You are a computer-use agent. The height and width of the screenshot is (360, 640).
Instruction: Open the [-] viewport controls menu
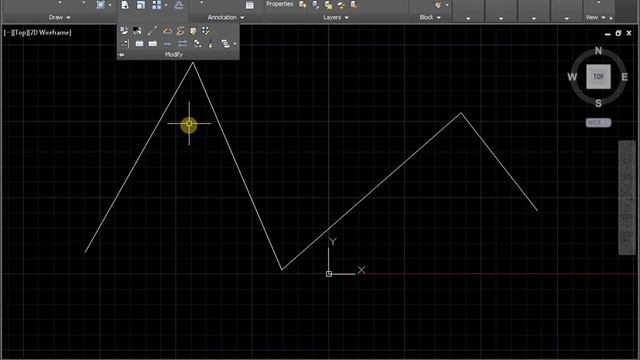8,32
